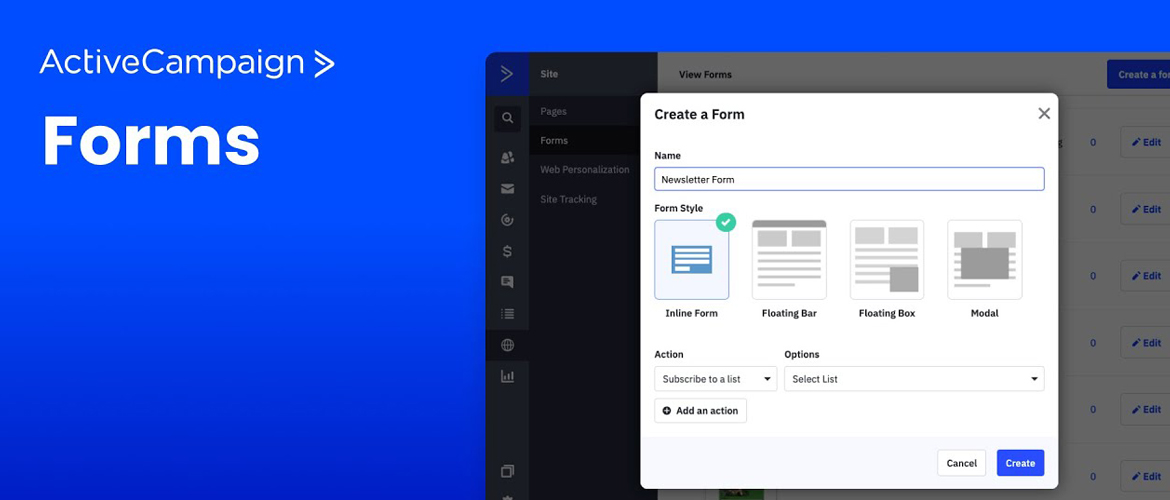Click the Site header in the submenu
The image size is (1170, 500).
[x=549, y=74]
